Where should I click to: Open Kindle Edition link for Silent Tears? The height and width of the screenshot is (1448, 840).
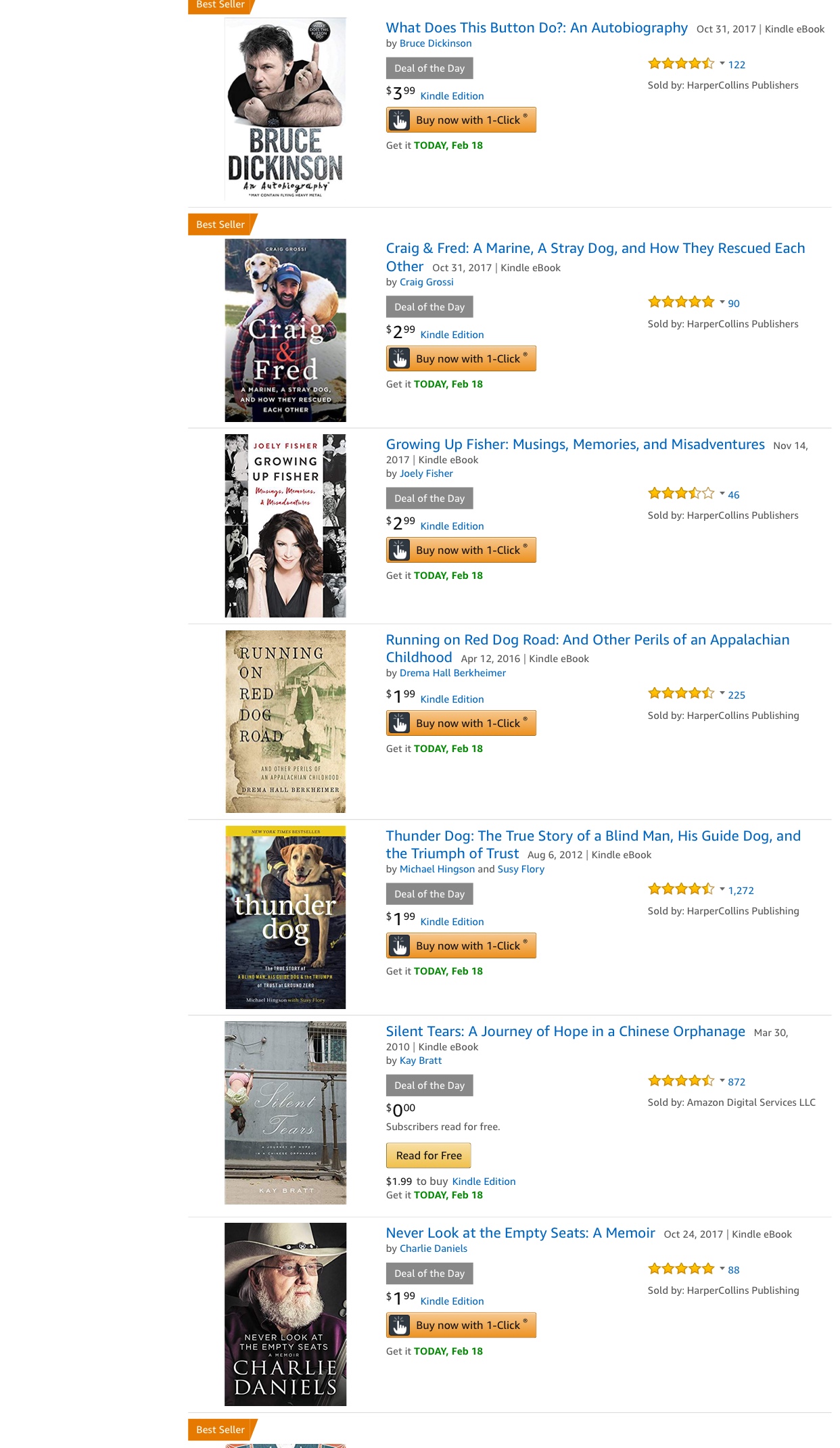484,1182
